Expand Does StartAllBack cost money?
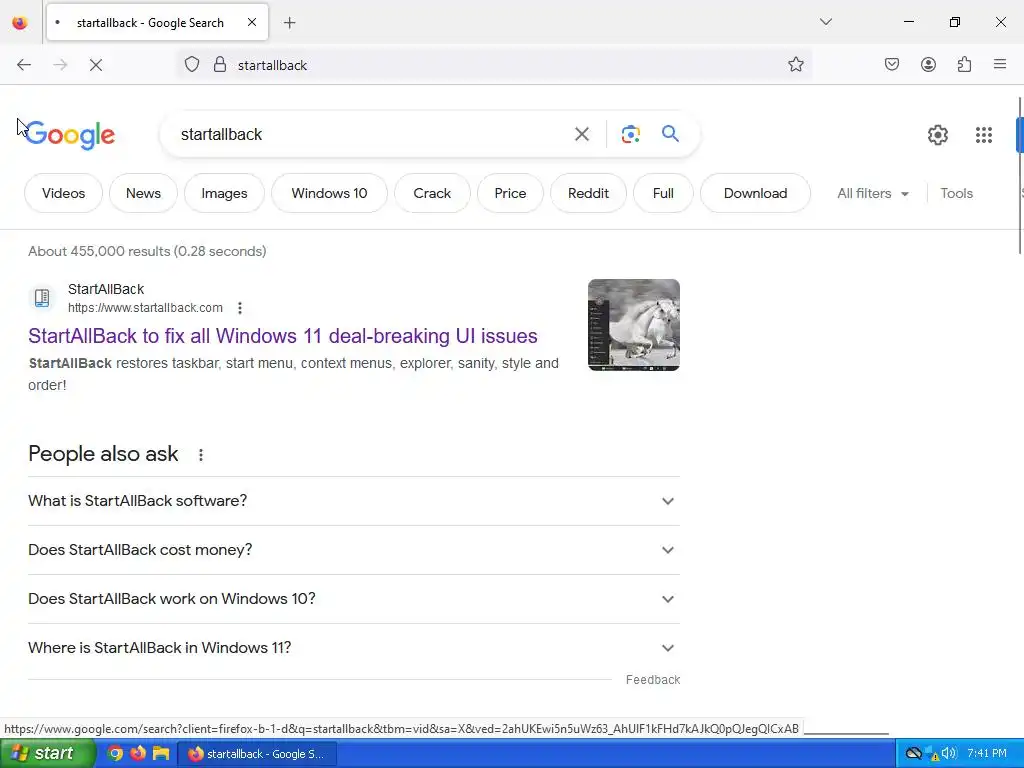The image size is (1024, 768). tap(354, 550)
